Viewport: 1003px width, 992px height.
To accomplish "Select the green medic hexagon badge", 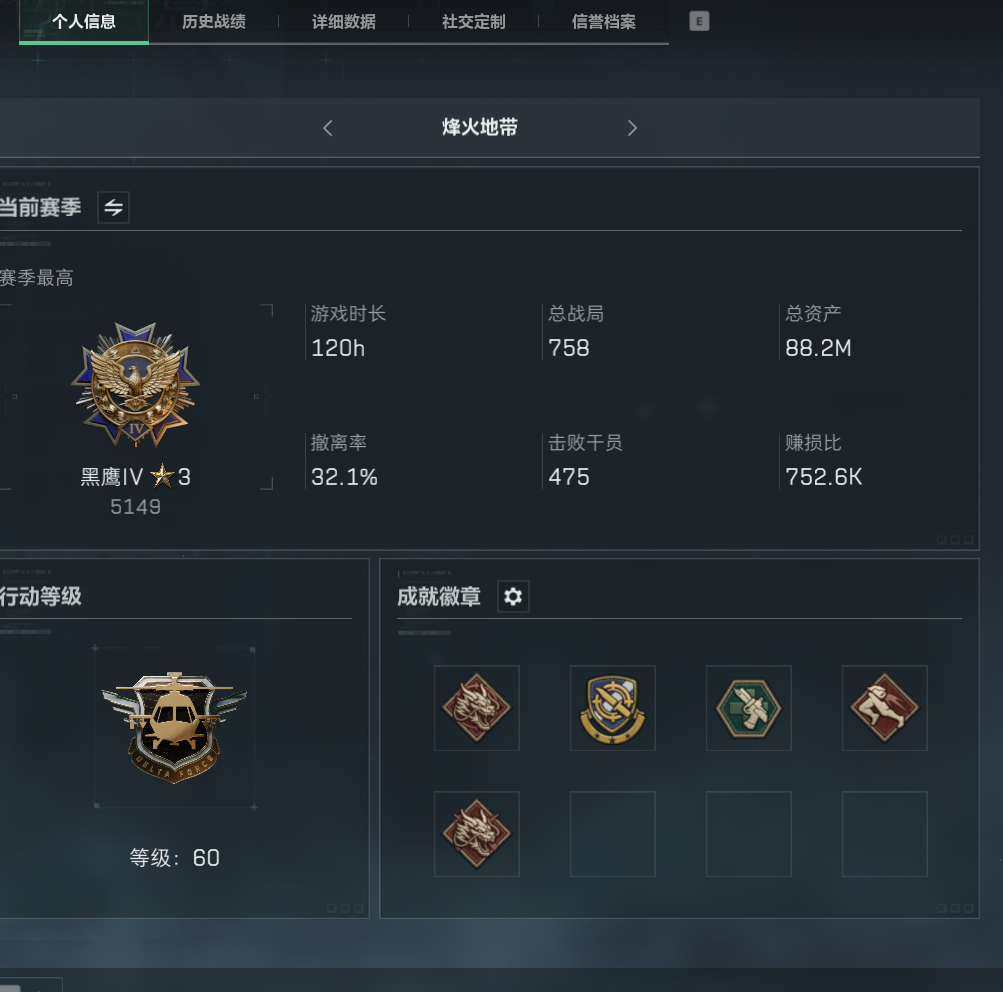I will [748, 708].
